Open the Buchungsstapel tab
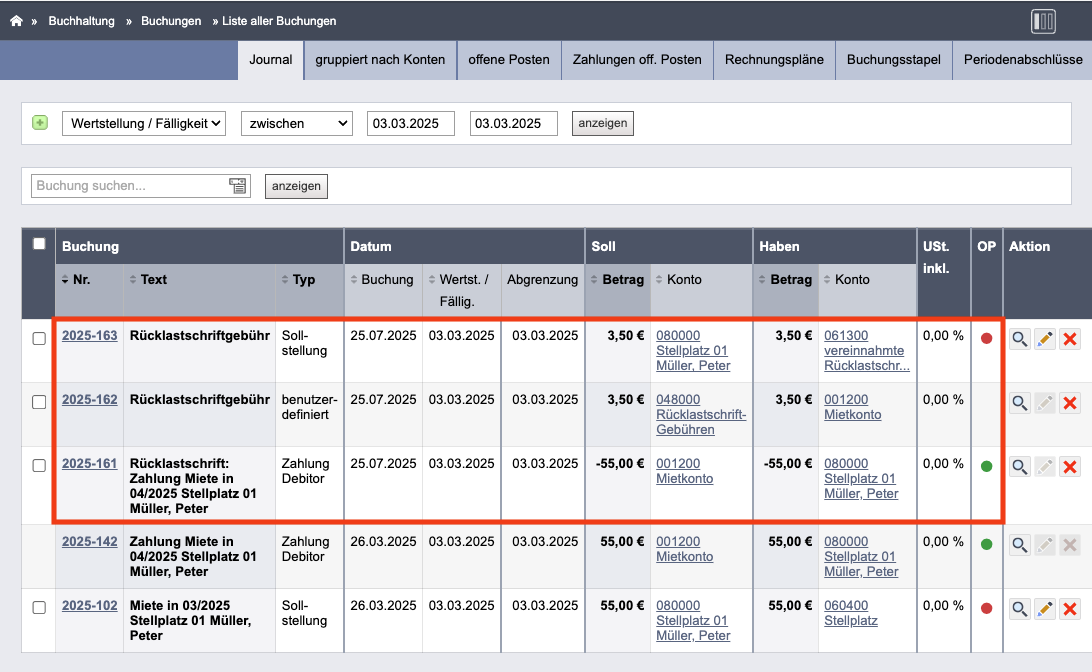 point(894,60)
